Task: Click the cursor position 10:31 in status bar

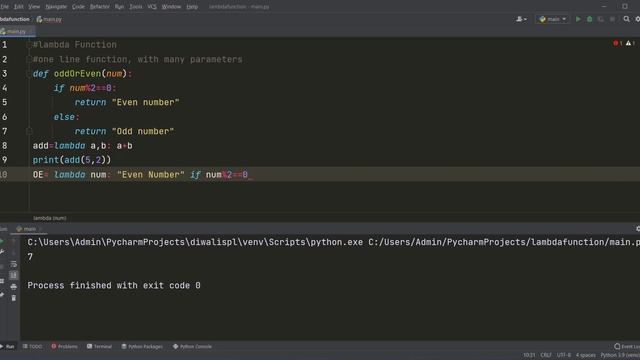Action: [x=529, y=355]
